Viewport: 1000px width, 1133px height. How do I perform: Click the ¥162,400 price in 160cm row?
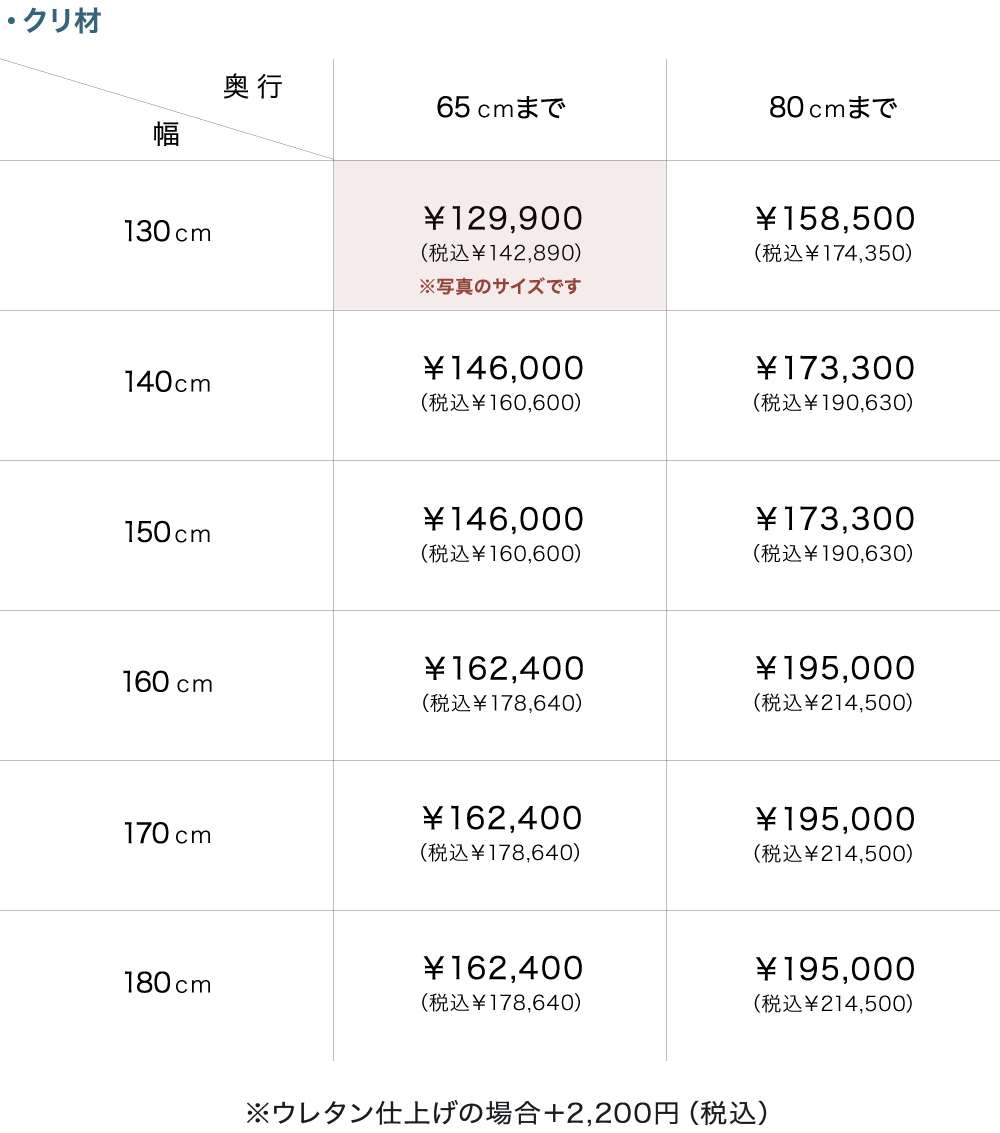click(x=500, y=670)
